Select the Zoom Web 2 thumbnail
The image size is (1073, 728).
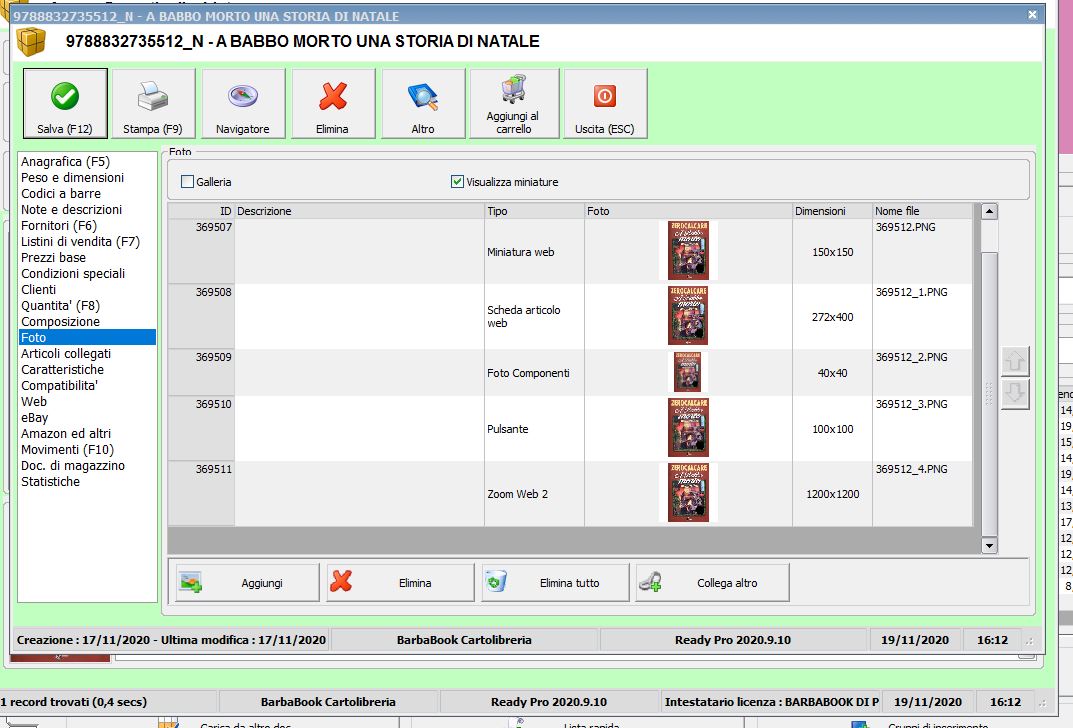click(688, 493)
